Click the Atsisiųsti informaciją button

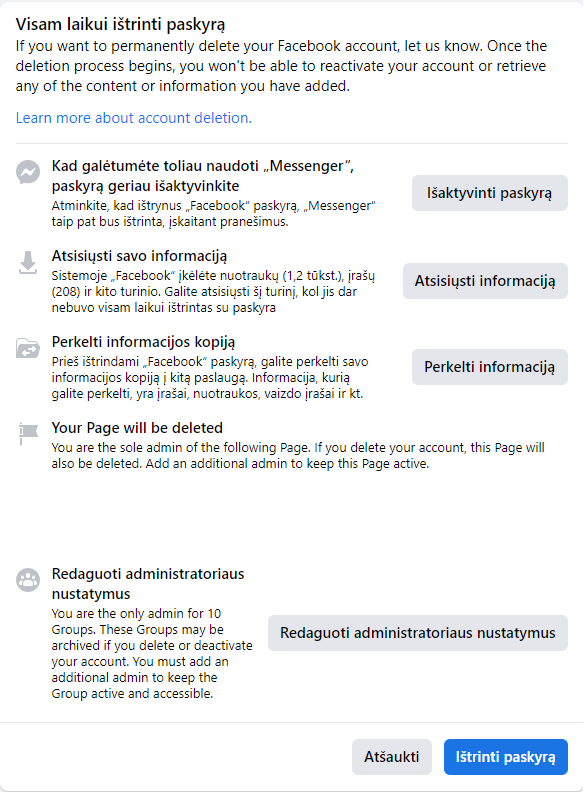click(485, 281)
